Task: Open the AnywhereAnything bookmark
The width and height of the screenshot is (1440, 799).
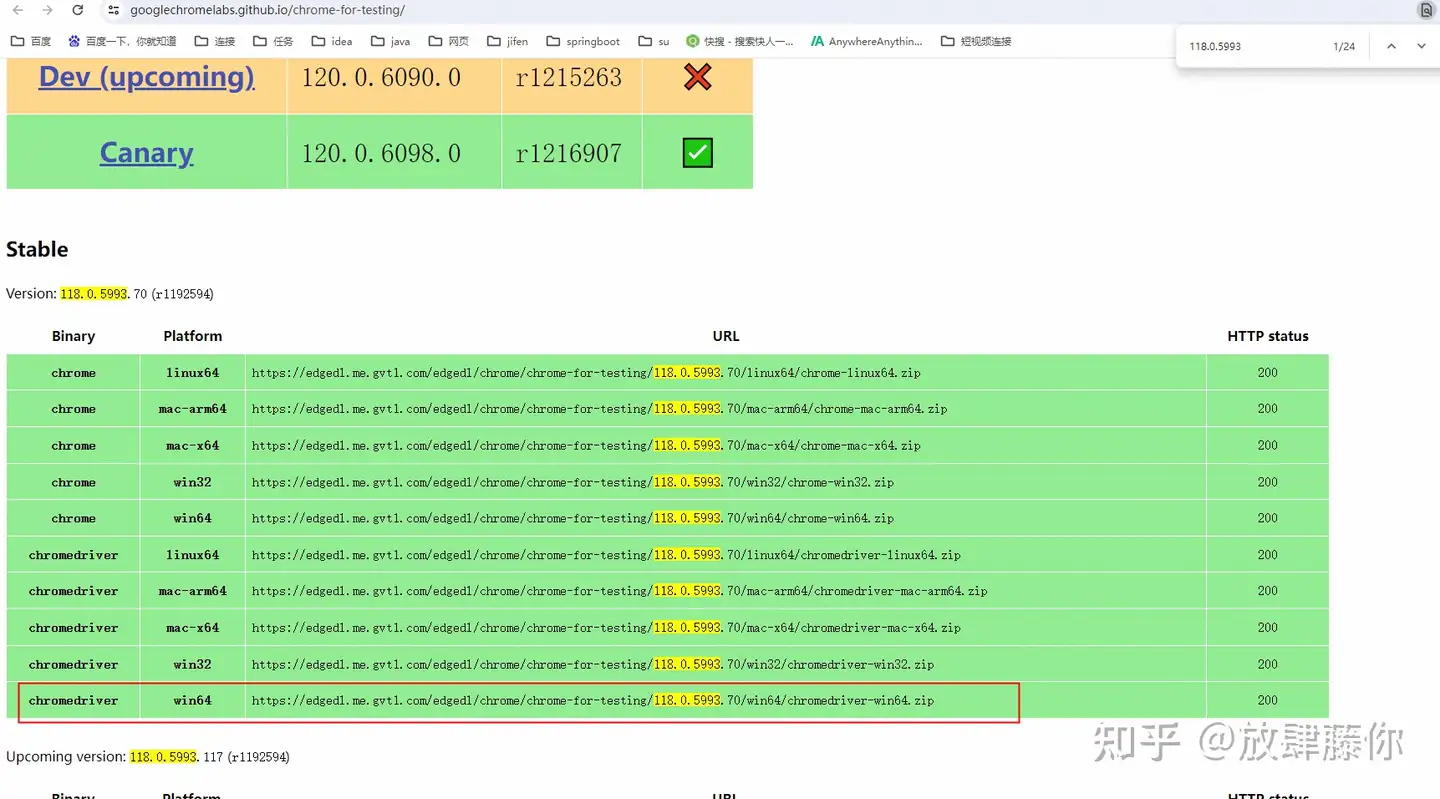Action: pyautogui.click(x=867, y=41)
